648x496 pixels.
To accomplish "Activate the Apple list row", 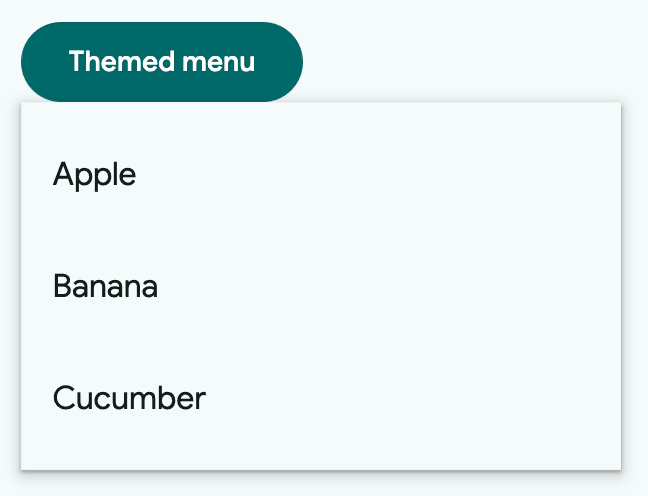I will point(320,175).
